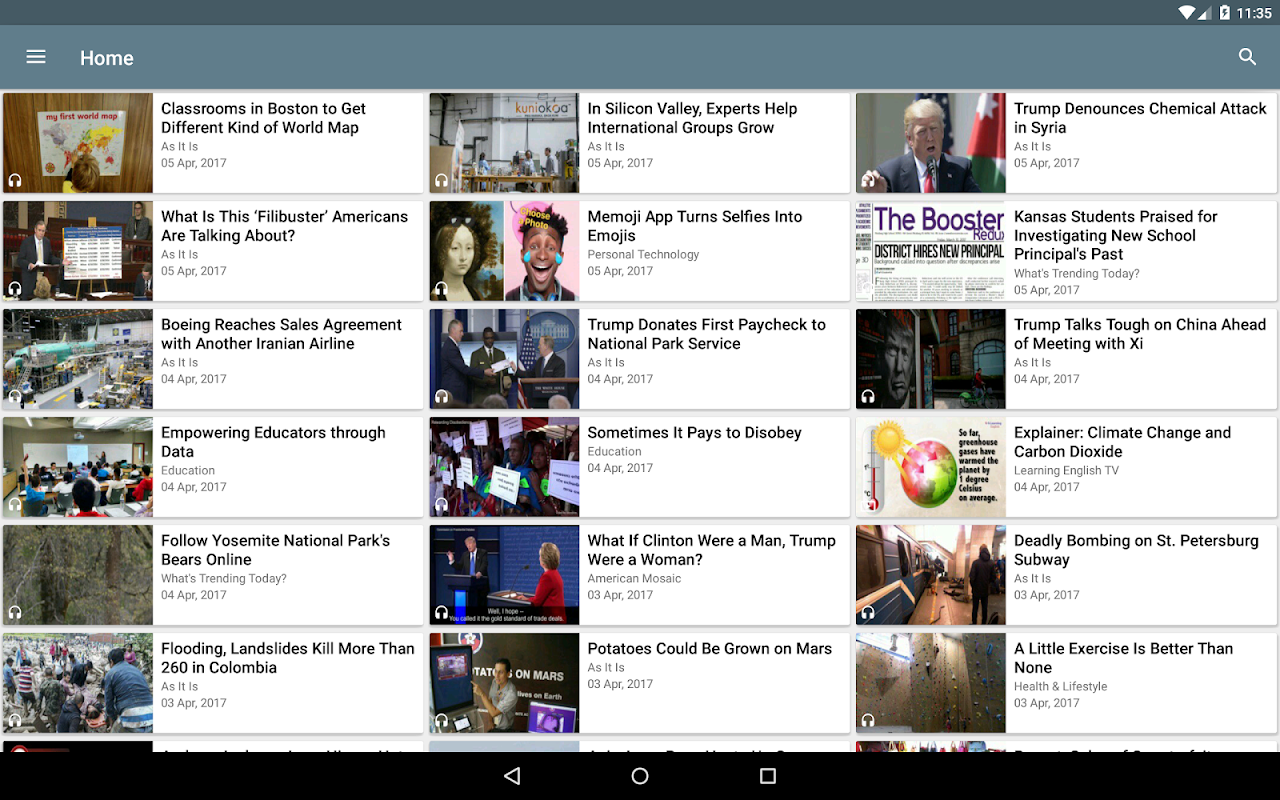The width and height of the screenshot is (1280, 800).
Task: Tap '05 Apr, 2017' date on Memoji article
Action: tap(620, 271)
